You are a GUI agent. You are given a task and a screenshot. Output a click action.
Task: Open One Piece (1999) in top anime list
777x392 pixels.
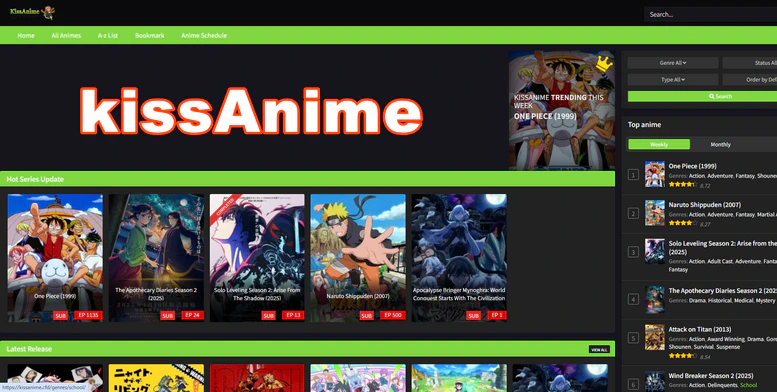tap(692, 166)
